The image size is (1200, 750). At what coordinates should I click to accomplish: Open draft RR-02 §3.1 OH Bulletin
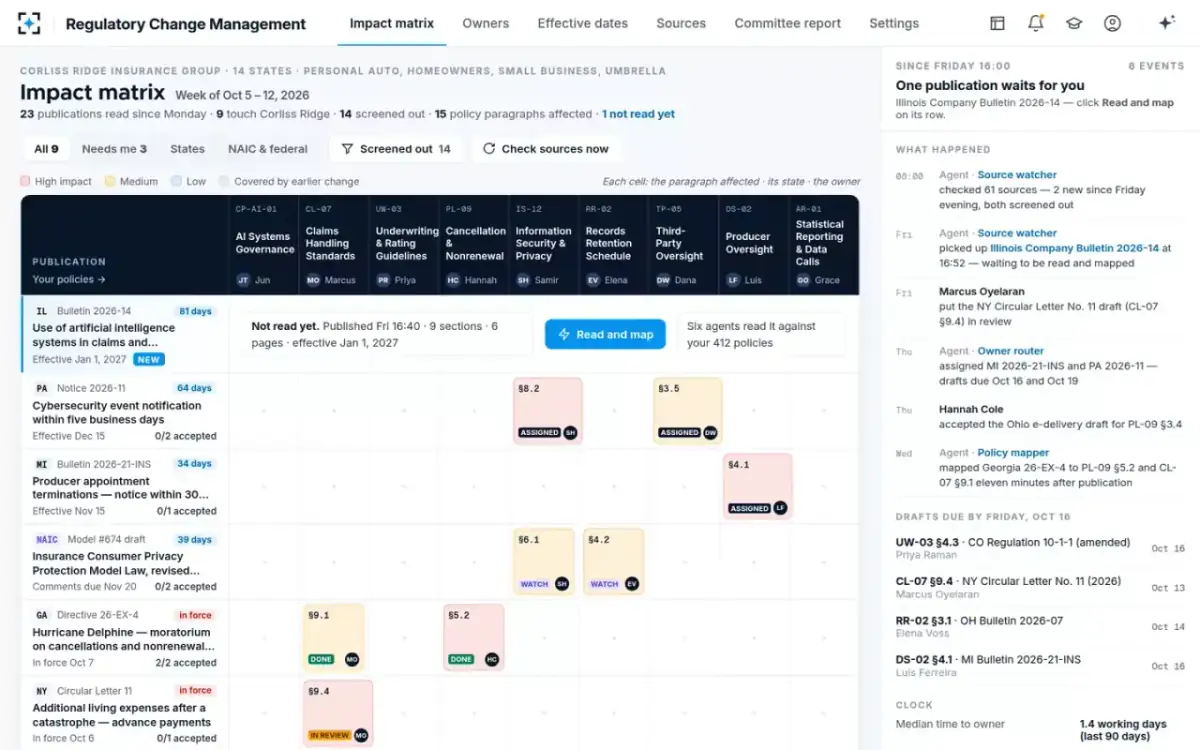coord(1040,627)
